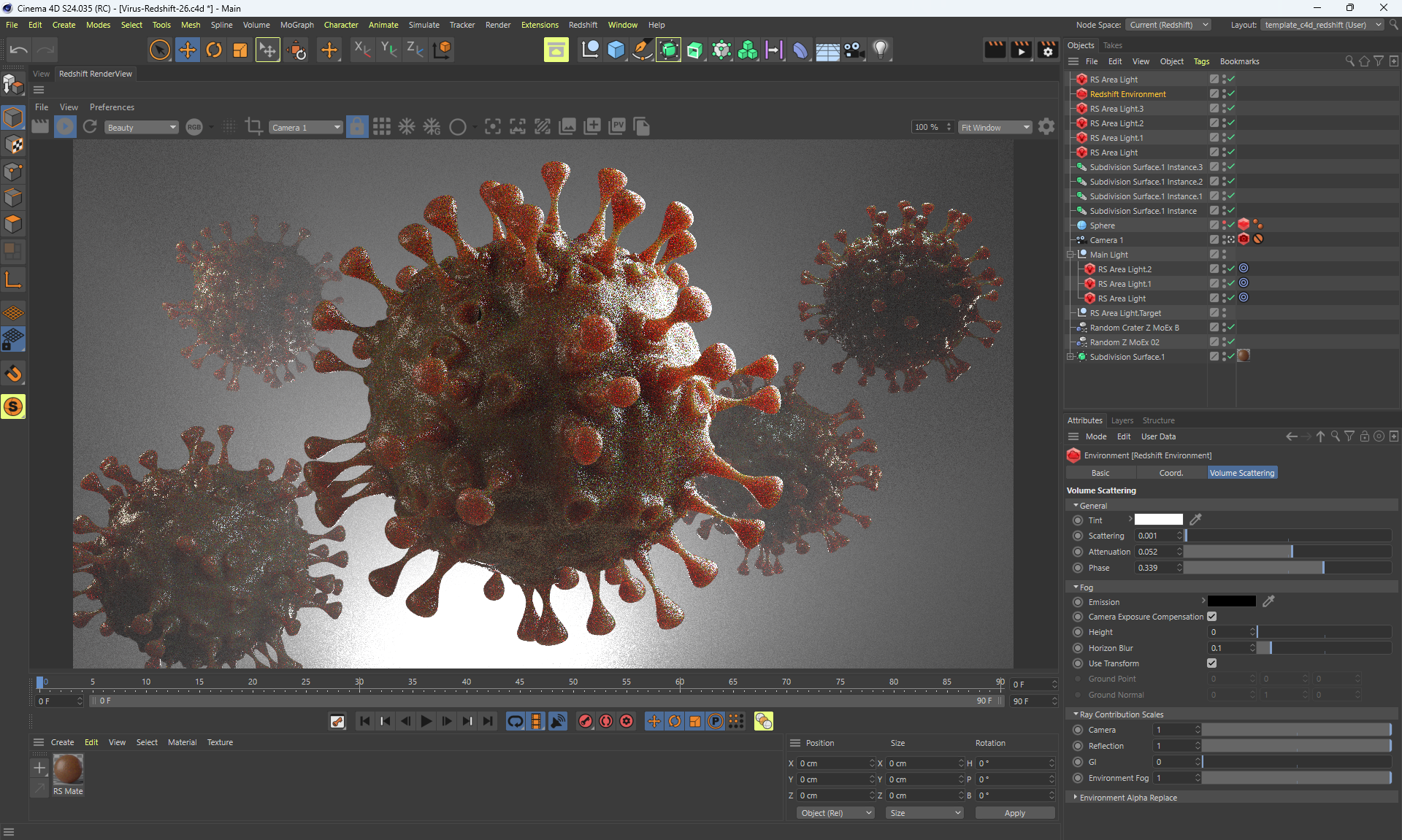
Task: Toggle Camera Exposure Compensation checkbox
Action: [1211, 617]
